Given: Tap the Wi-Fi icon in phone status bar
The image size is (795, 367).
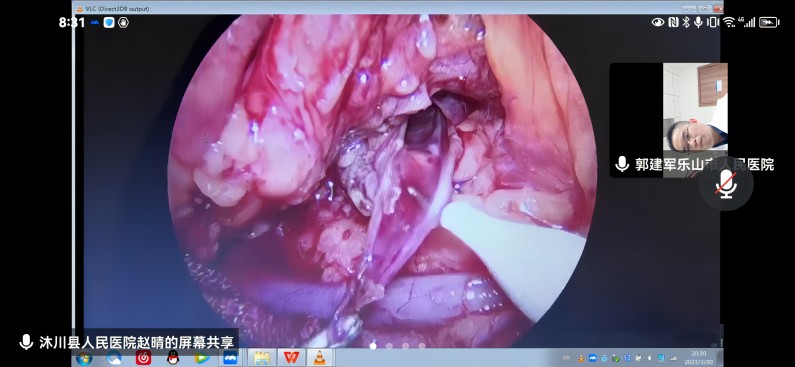Looking at the screenshot, I should point(729,22).
